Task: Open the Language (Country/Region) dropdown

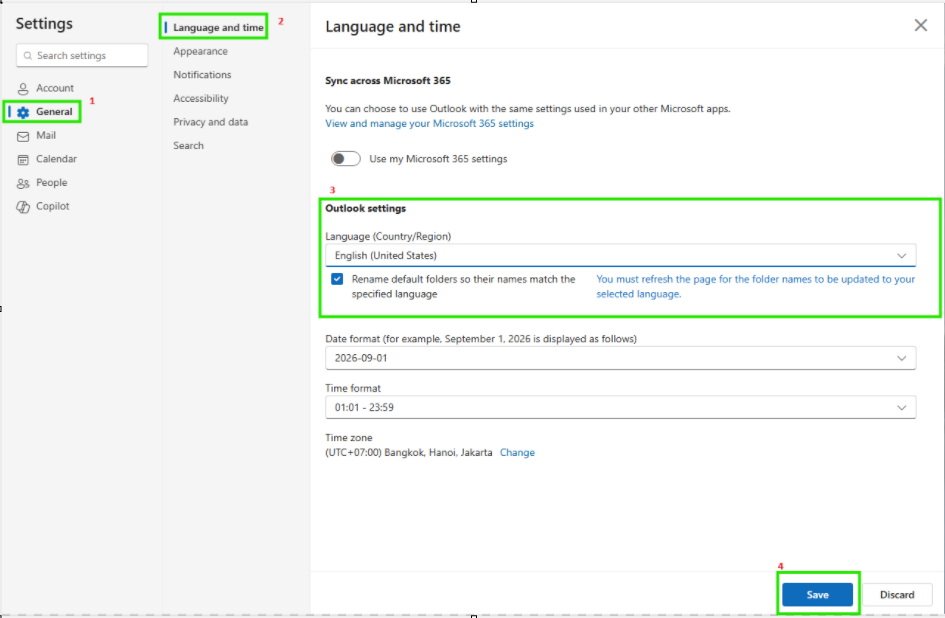Action: point(620,256)
